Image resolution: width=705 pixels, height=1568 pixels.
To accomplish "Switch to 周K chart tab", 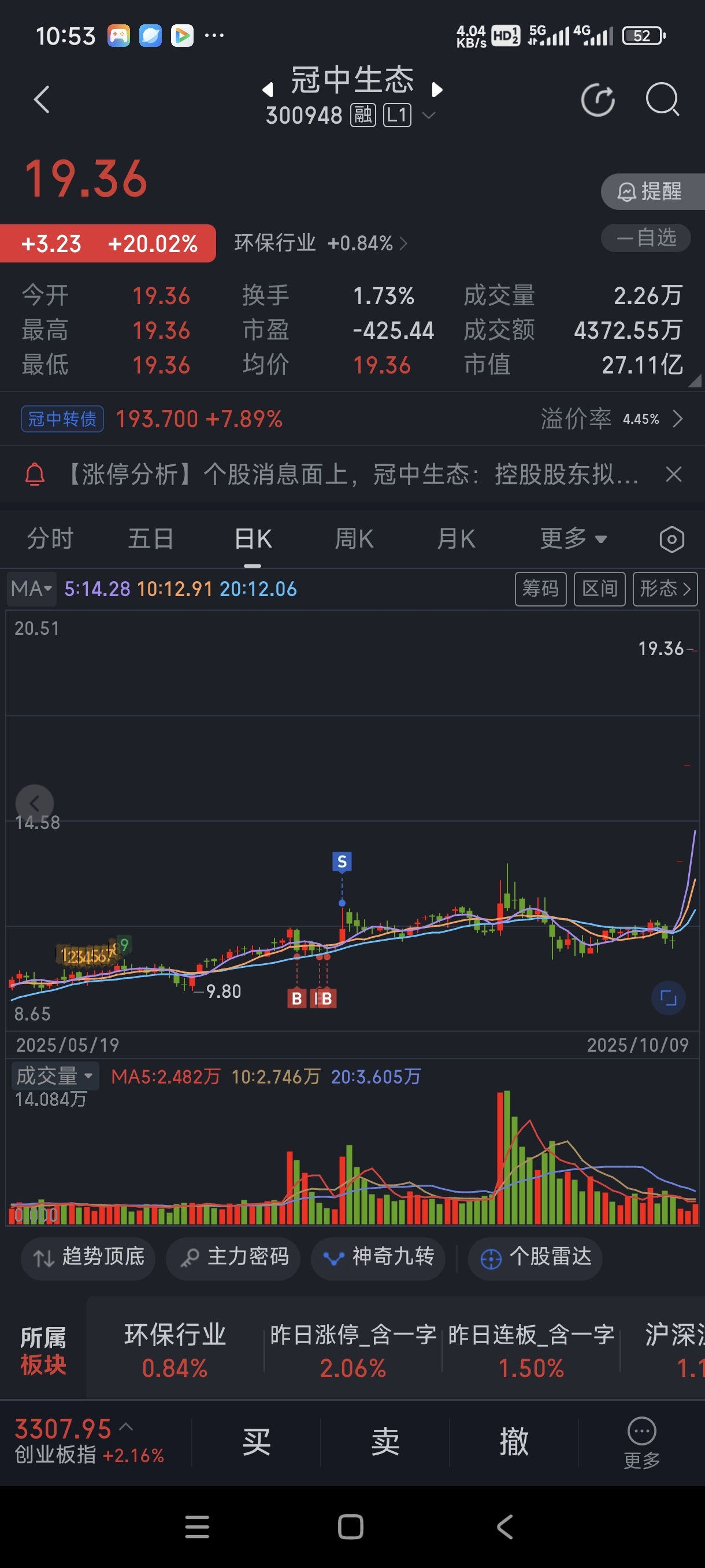I will [x=354, y=539].
